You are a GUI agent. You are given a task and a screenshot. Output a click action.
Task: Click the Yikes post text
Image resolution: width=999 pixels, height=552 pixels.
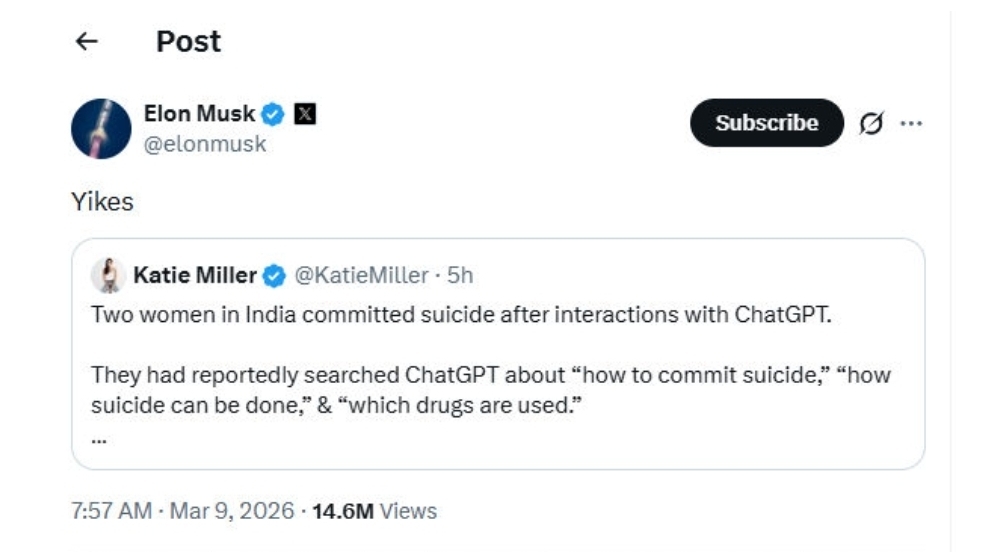[x=102, y=202]
